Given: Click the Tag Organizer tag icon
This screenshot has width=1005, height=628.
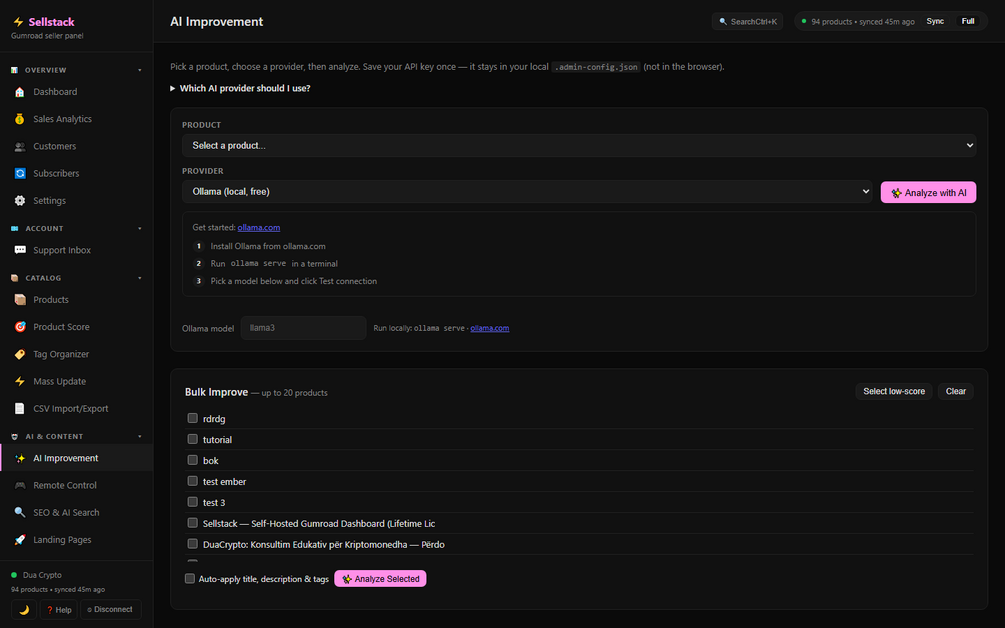Looking at the screenshot, I should 20,354.
